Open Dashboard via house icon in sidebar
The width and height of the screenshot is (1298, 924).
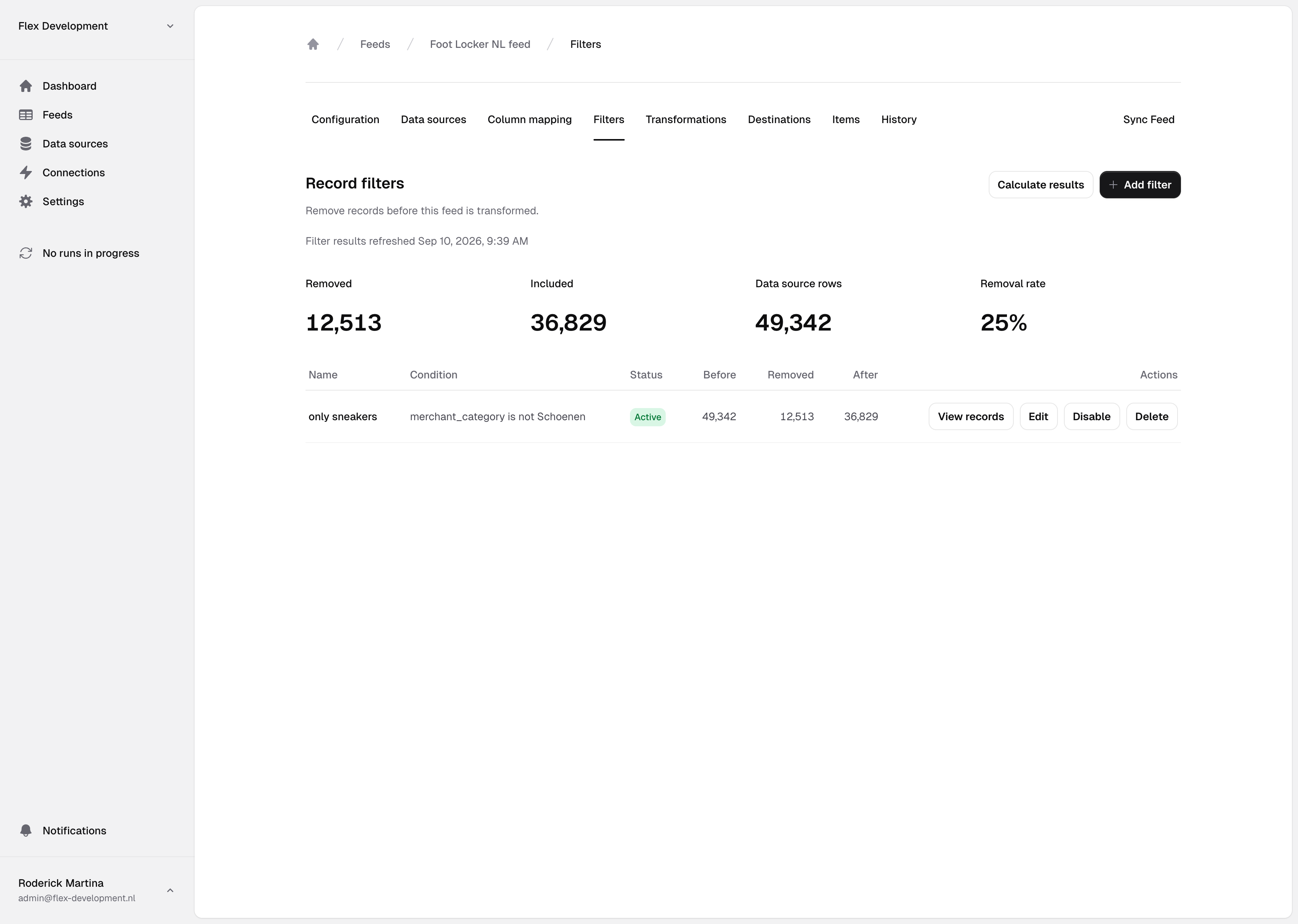coord(25,86)
